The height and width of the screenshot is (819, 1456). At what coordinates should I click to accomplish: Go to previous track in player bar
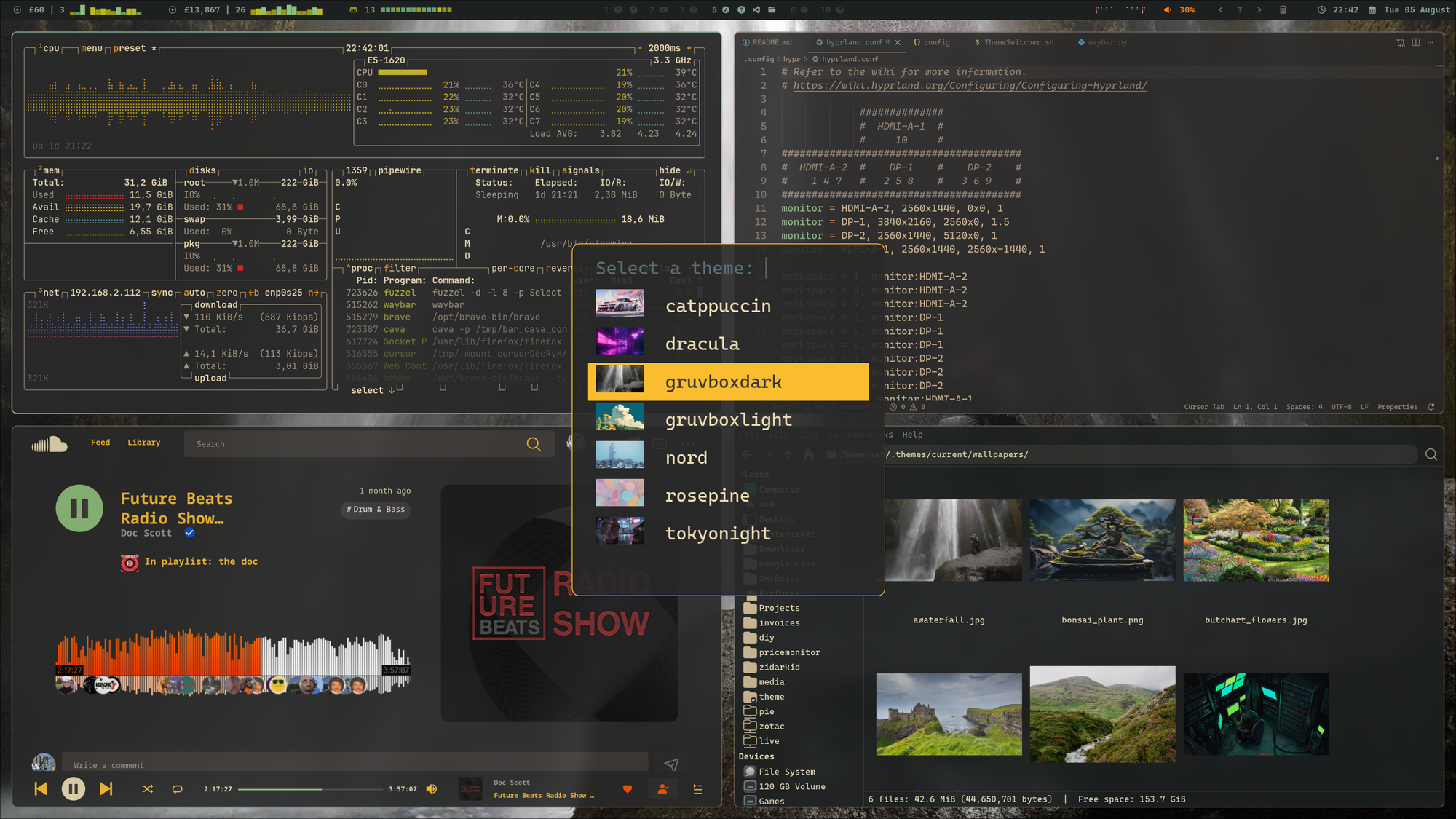tap(41, 788)
